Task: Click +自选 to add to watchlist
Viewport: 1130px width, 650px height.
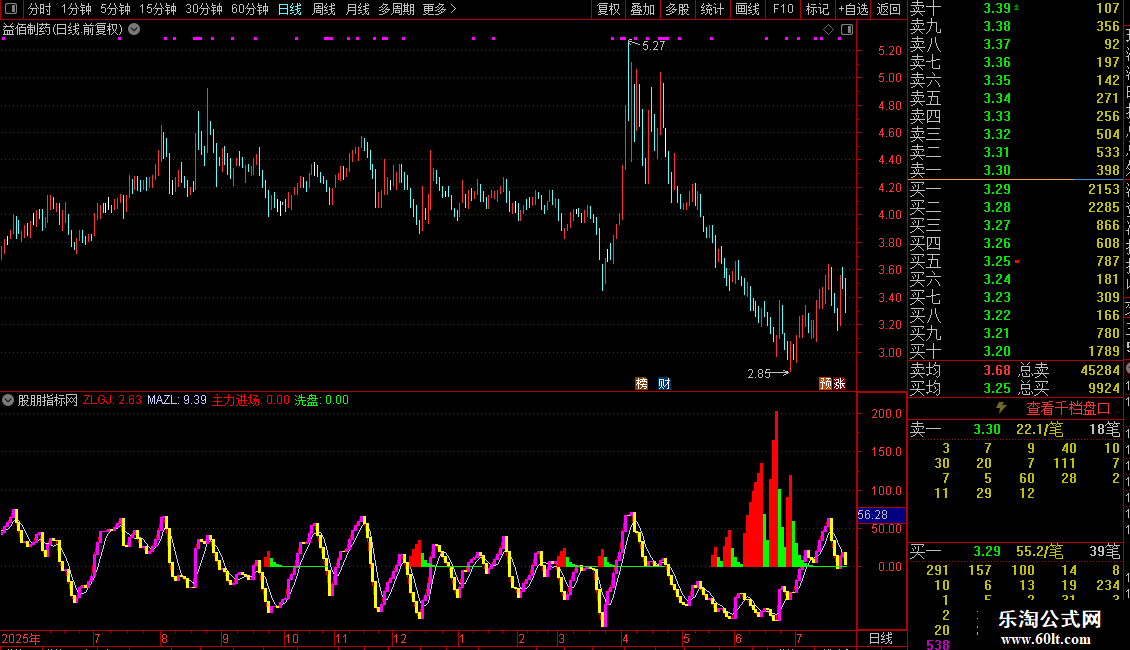Action: click(853, 9)
